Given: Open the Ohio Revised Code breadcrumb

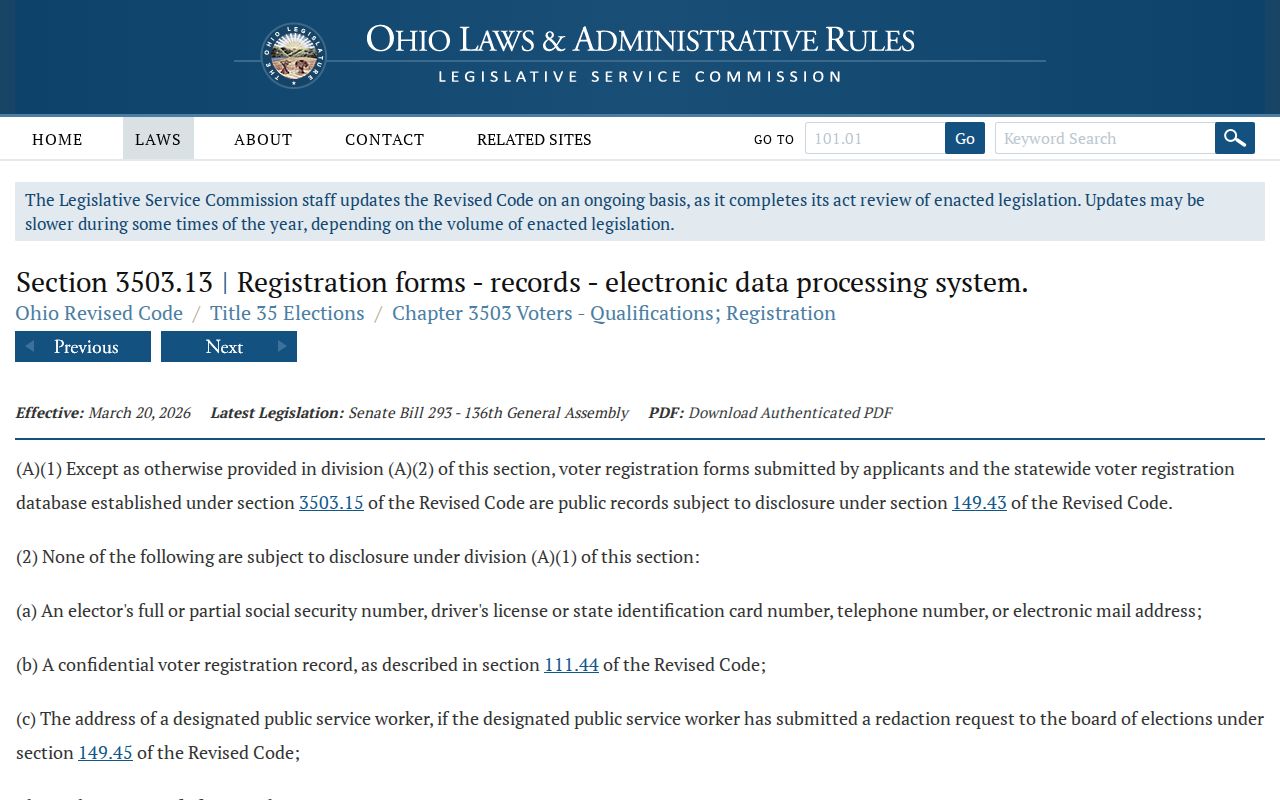Looking at the screenshot, I should (99, 313).
